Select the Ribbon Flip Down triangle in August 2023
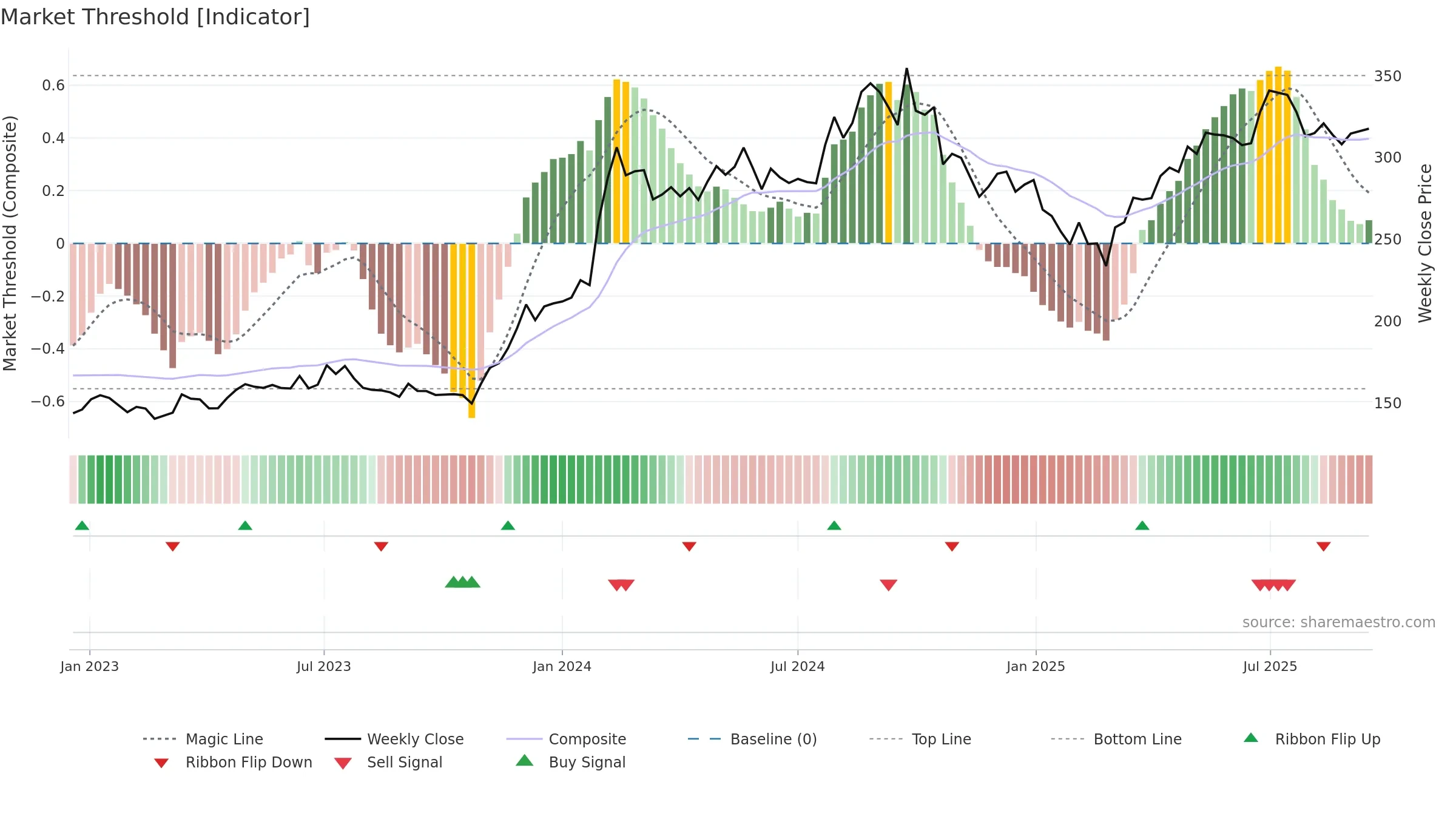 (381, 547)
